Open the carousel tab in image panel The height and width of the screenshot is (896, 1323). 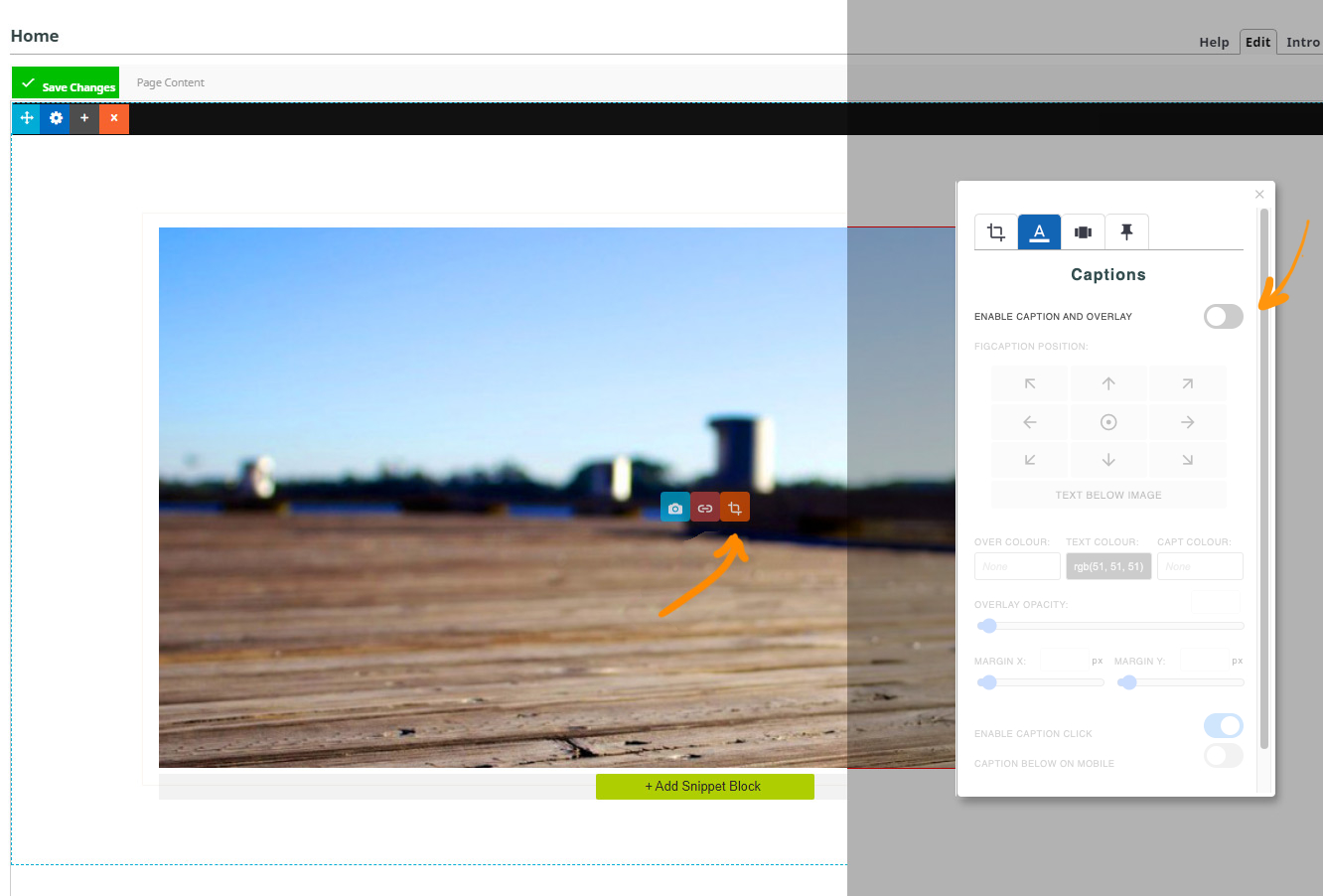click(x=1083, y=232)
